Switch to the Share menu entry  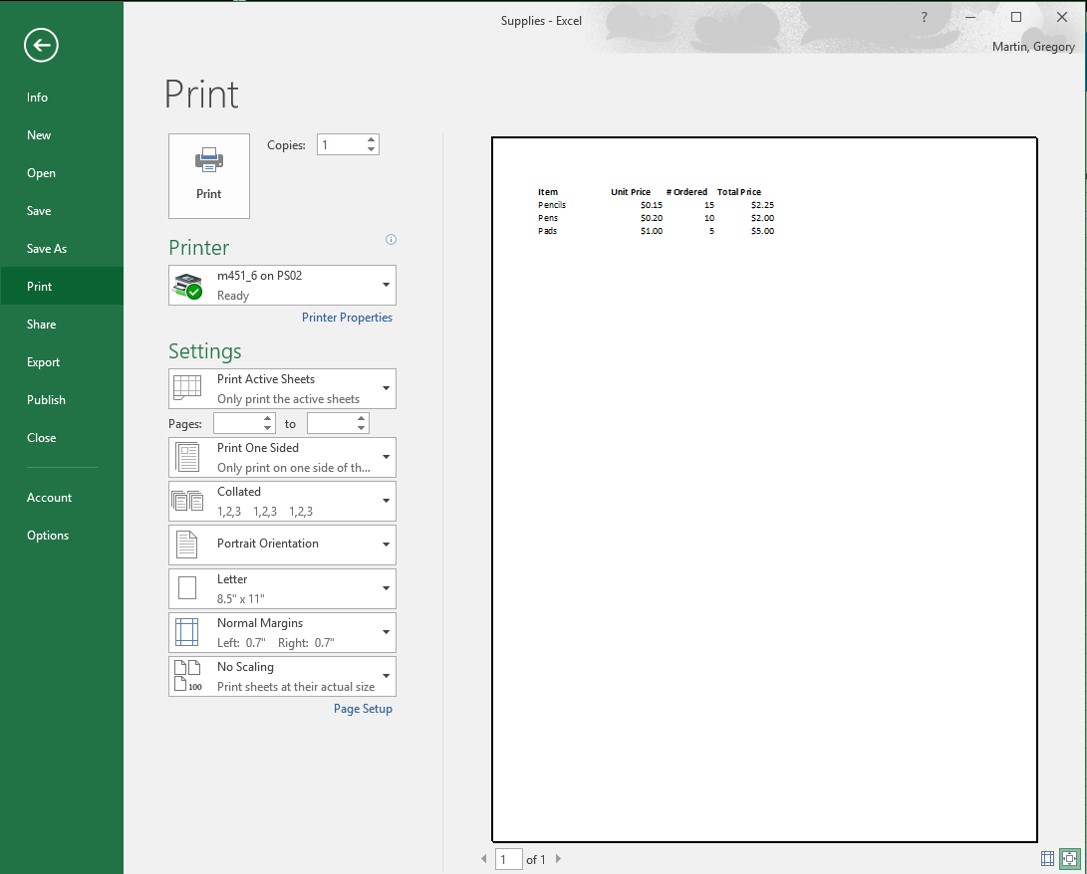pyautogui.click(x=41, y=324)
